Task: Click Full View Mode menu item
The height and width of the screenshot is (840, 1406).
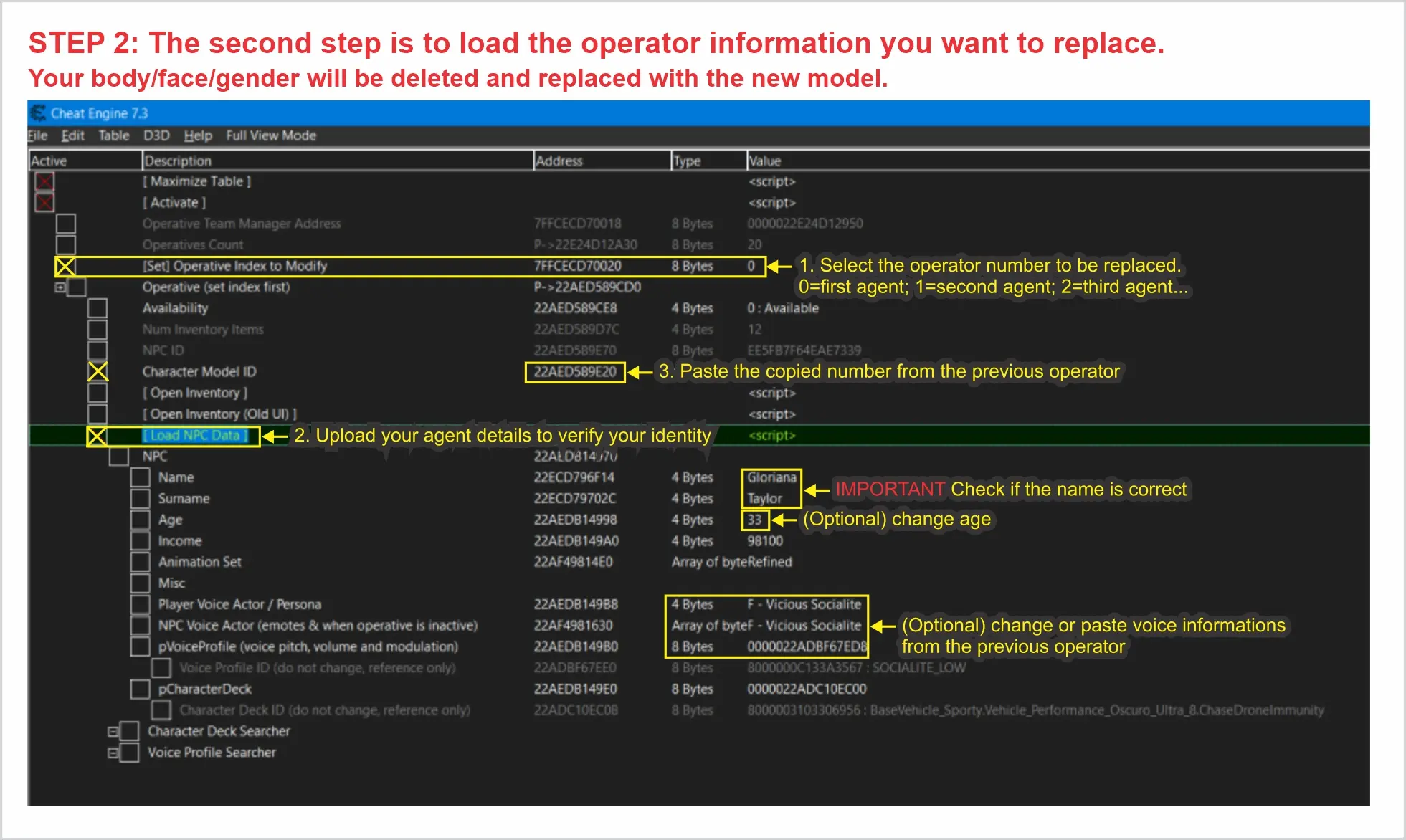Action: click(x=271, y=135)
